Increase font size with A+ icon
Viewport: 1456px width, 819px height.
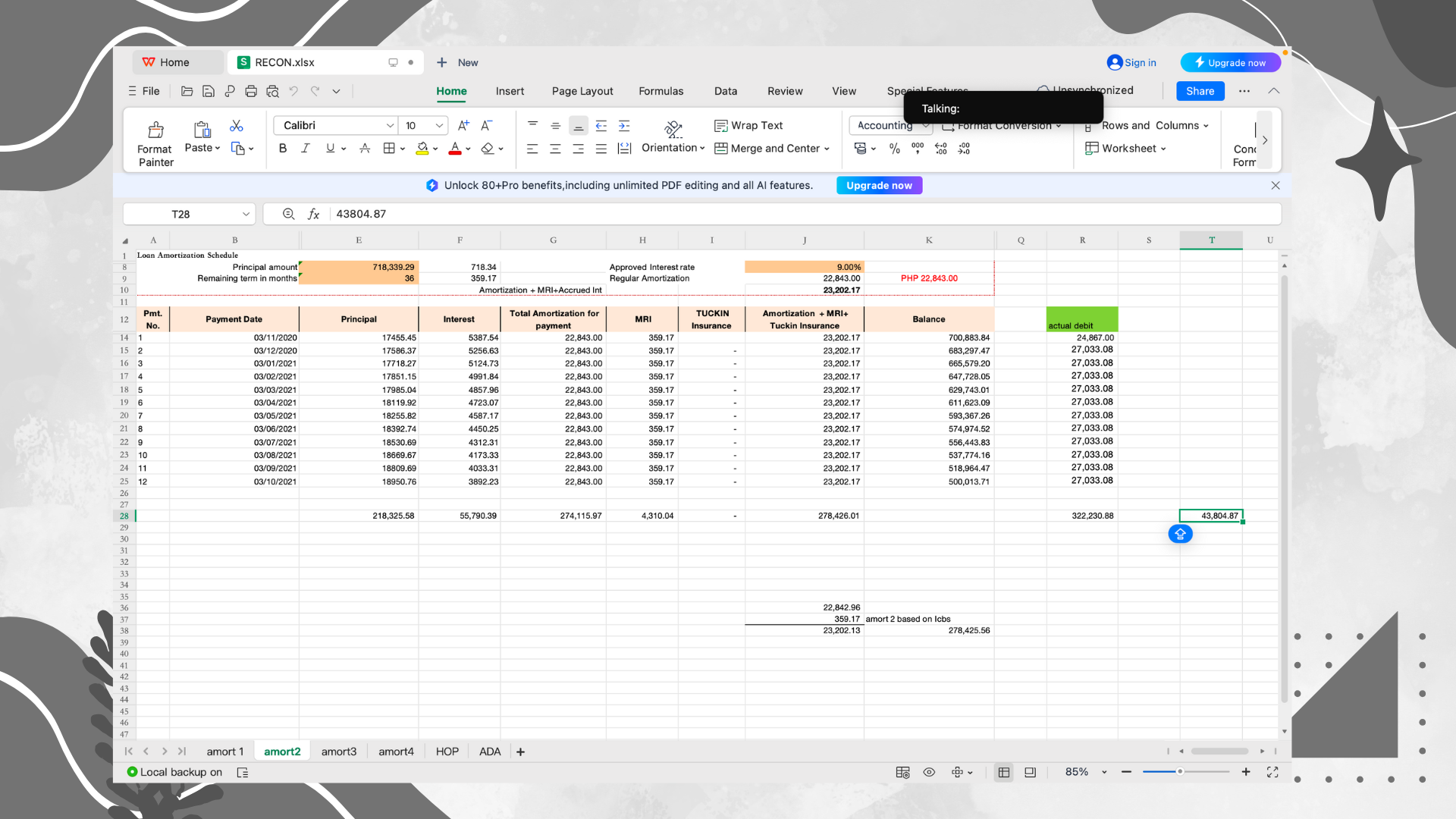463,126
